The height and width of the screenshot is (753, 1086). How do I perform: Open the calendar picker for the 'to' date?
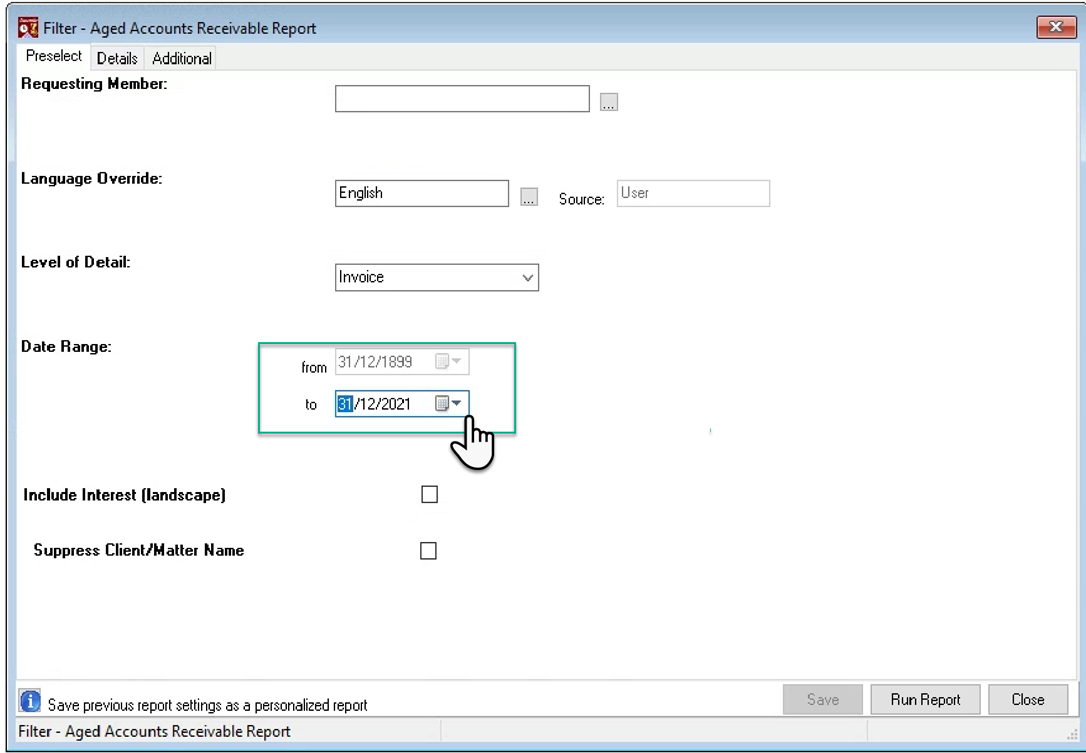pyautogui.click(x=449, y=404)
